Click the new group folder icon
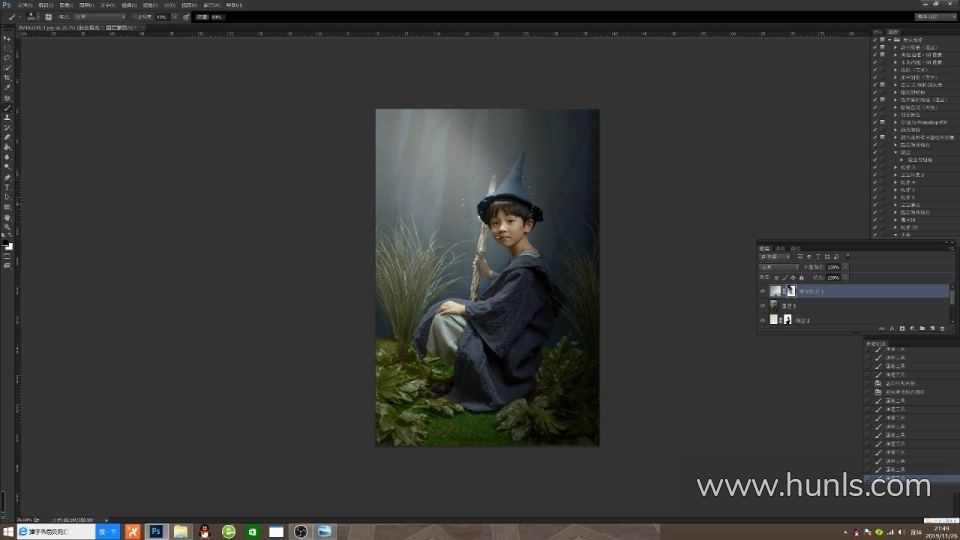The height and width of the screenshot is (540, 960). 921,328
